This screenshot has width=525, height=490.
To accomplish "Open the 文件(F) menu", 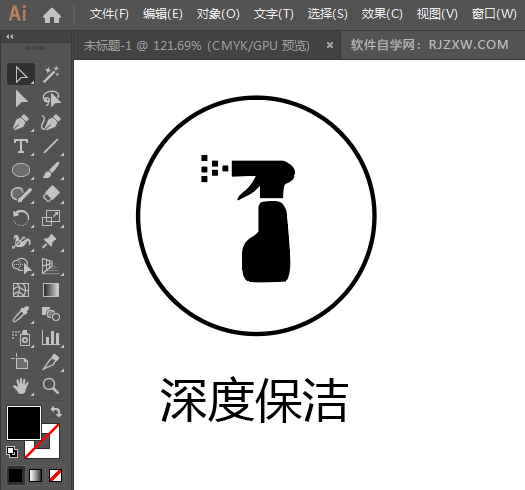I will pos(109,14).
